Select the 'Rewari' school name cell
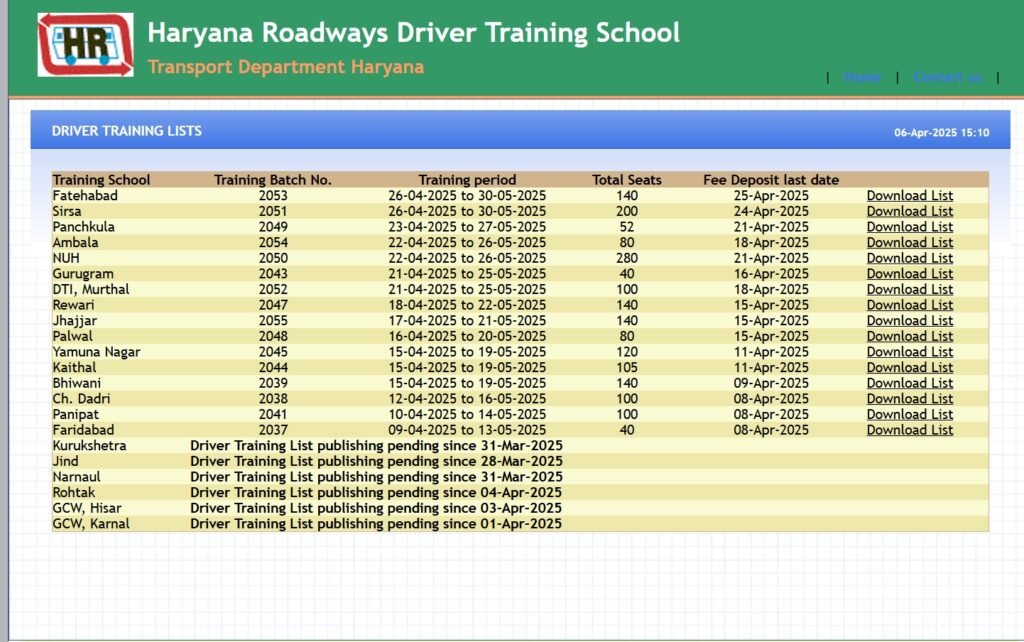The height and width of the screenshot is (642, 1024). [73, 305]
